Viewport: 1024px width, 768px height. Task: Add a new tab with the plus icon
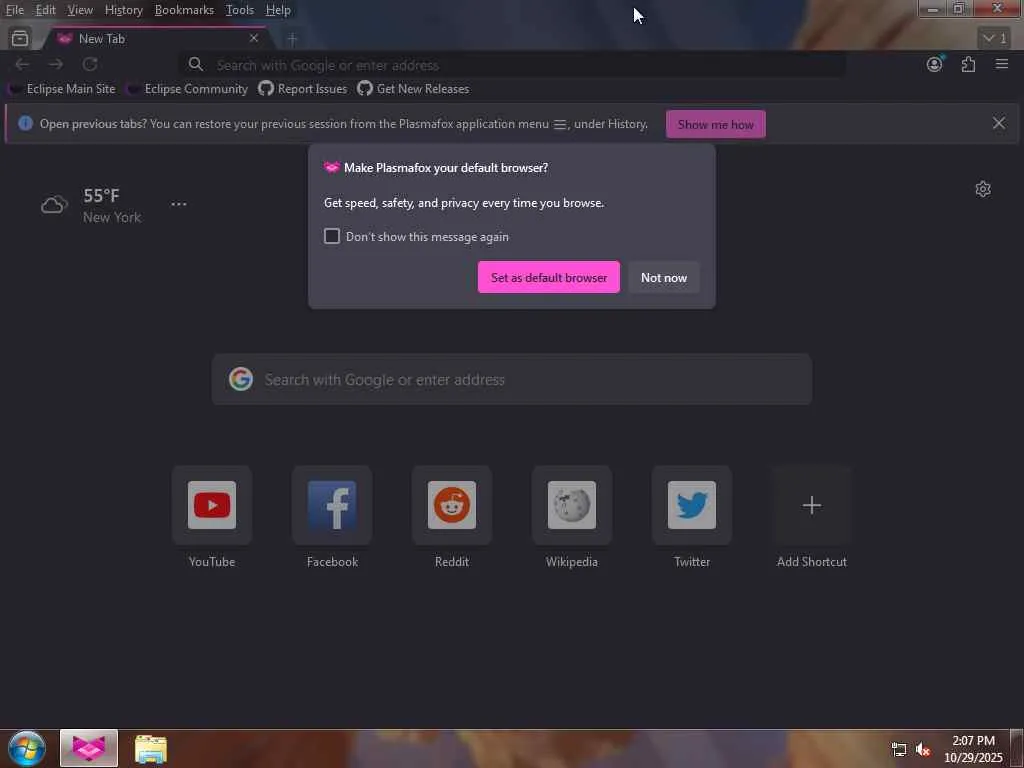(x=293, y=39)
